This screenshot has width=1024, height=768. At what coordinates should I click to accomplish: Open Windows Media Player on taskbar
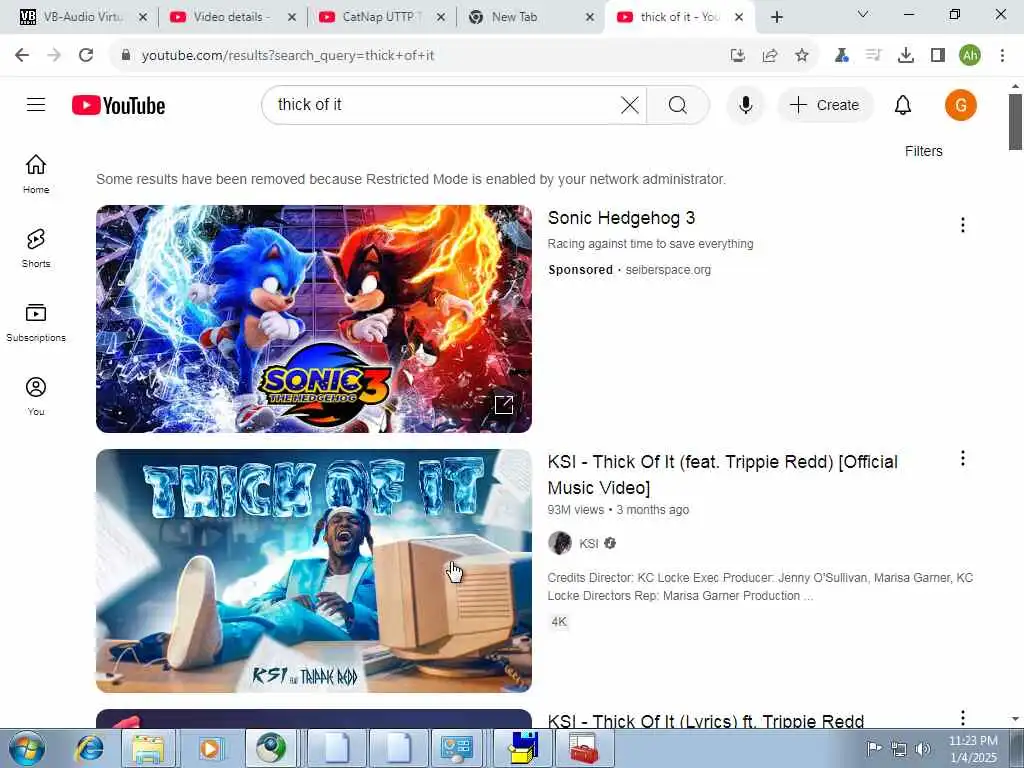point(210,748)
